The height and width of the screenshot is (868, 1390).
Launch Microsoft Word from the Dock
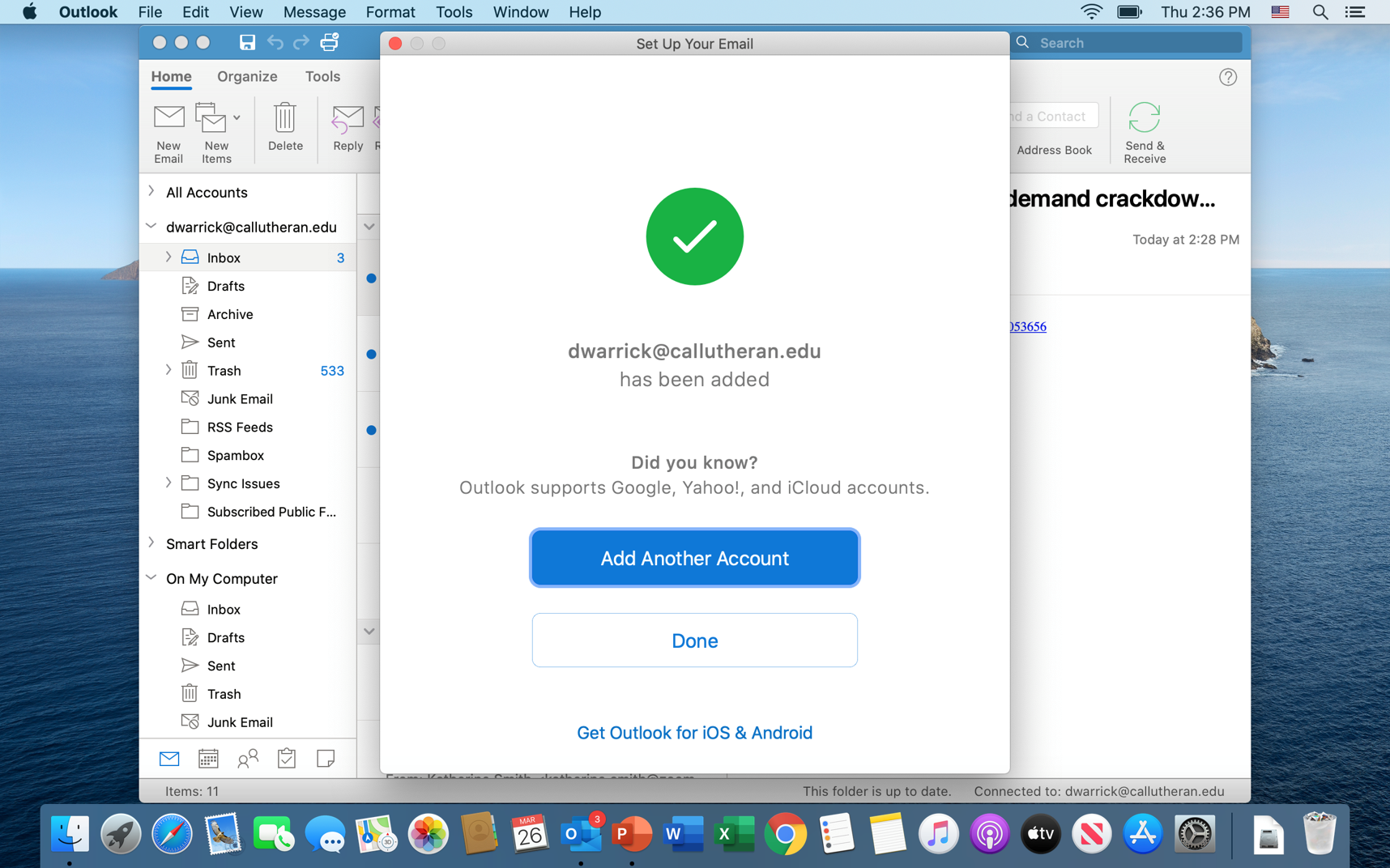tap(683, 834)
